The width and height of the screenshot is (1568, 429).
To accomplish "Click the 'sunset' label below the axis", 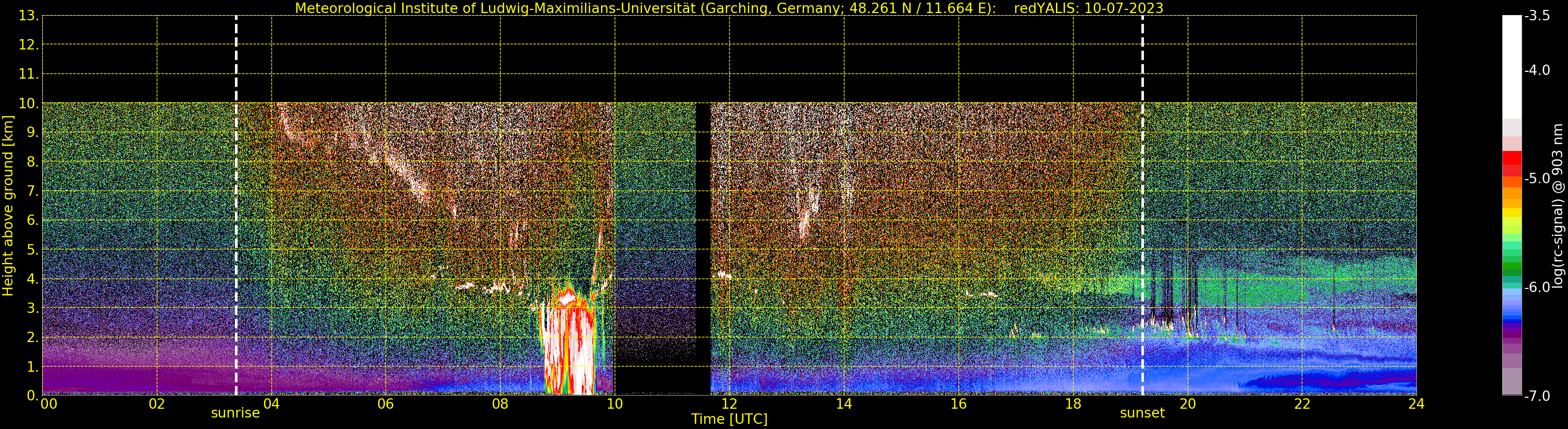I will click(x=1142, y=413).
